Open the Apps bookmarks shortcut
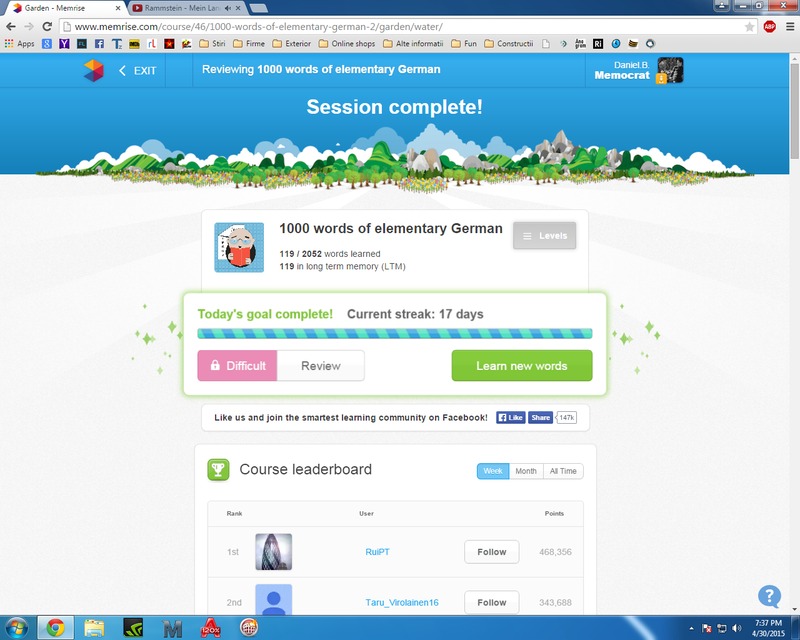Screen dimensions: 800x640 (19, 44)
